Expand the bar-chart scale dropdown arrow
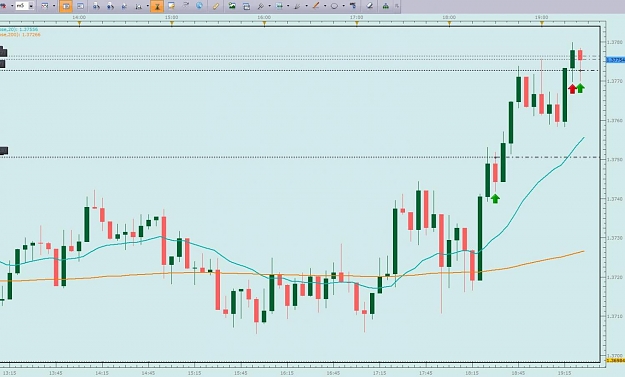 (147, 6)
